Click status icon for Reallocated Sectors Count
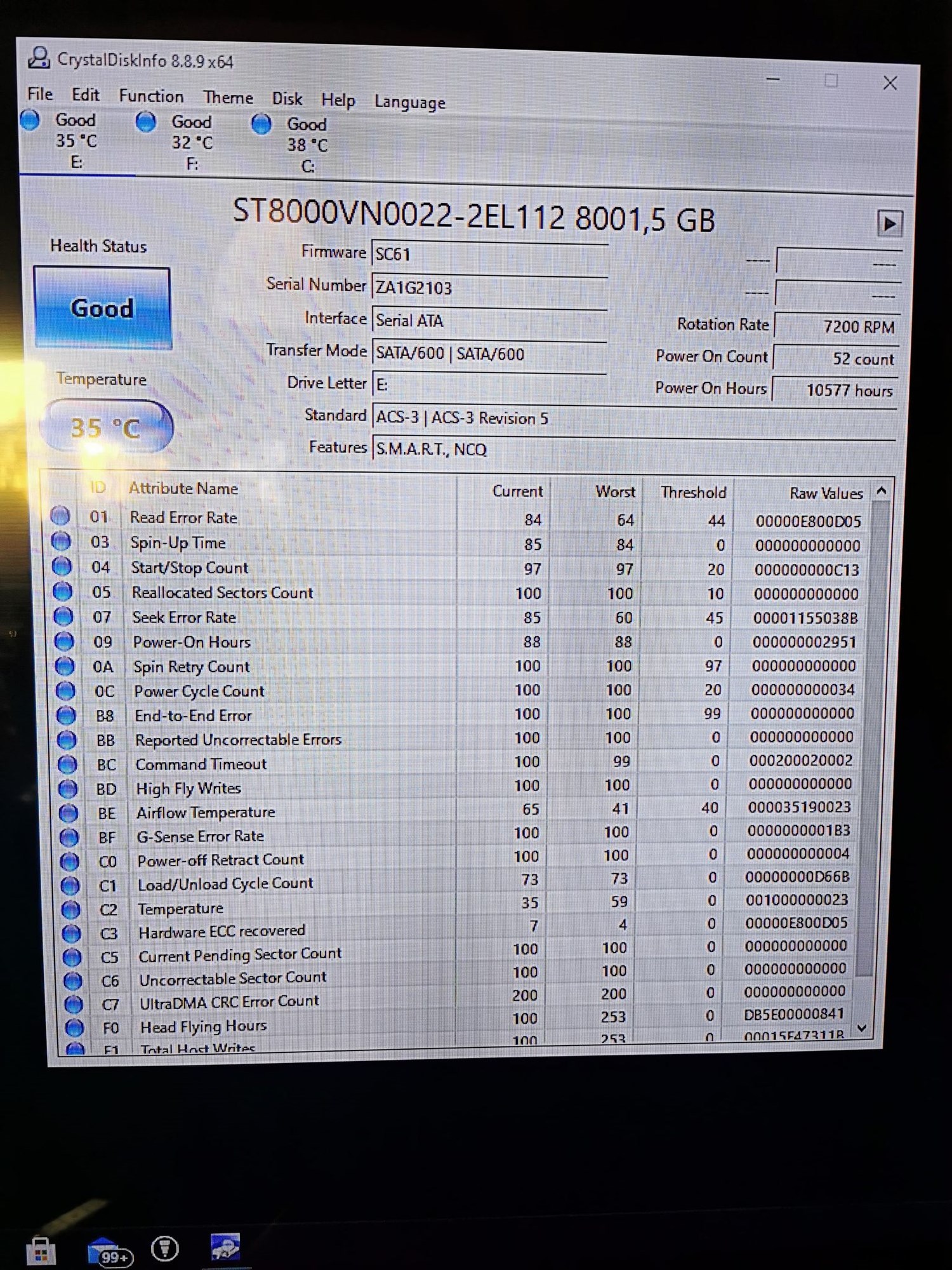This screenshot has width=952, height=1270. click(62, 591)
